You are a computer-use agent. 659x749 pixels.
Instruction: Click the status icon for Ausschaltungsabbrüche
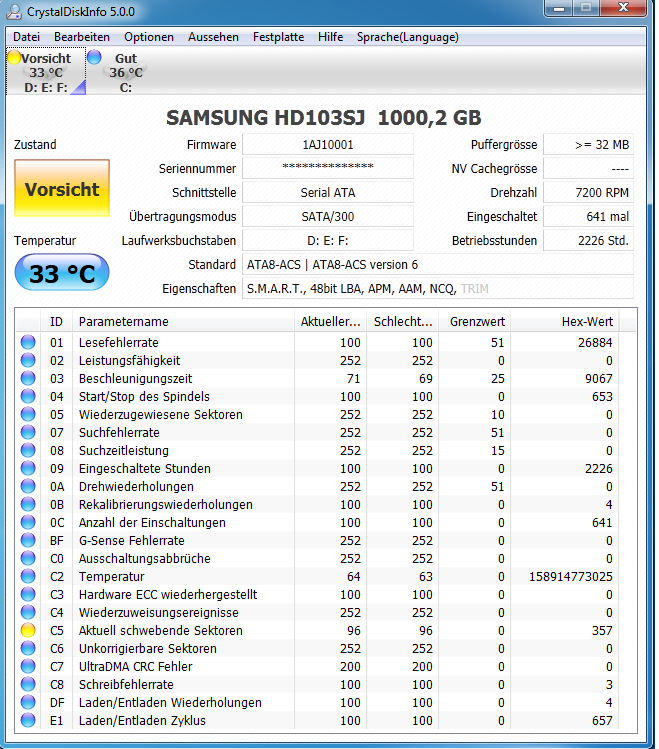point(28,558)
